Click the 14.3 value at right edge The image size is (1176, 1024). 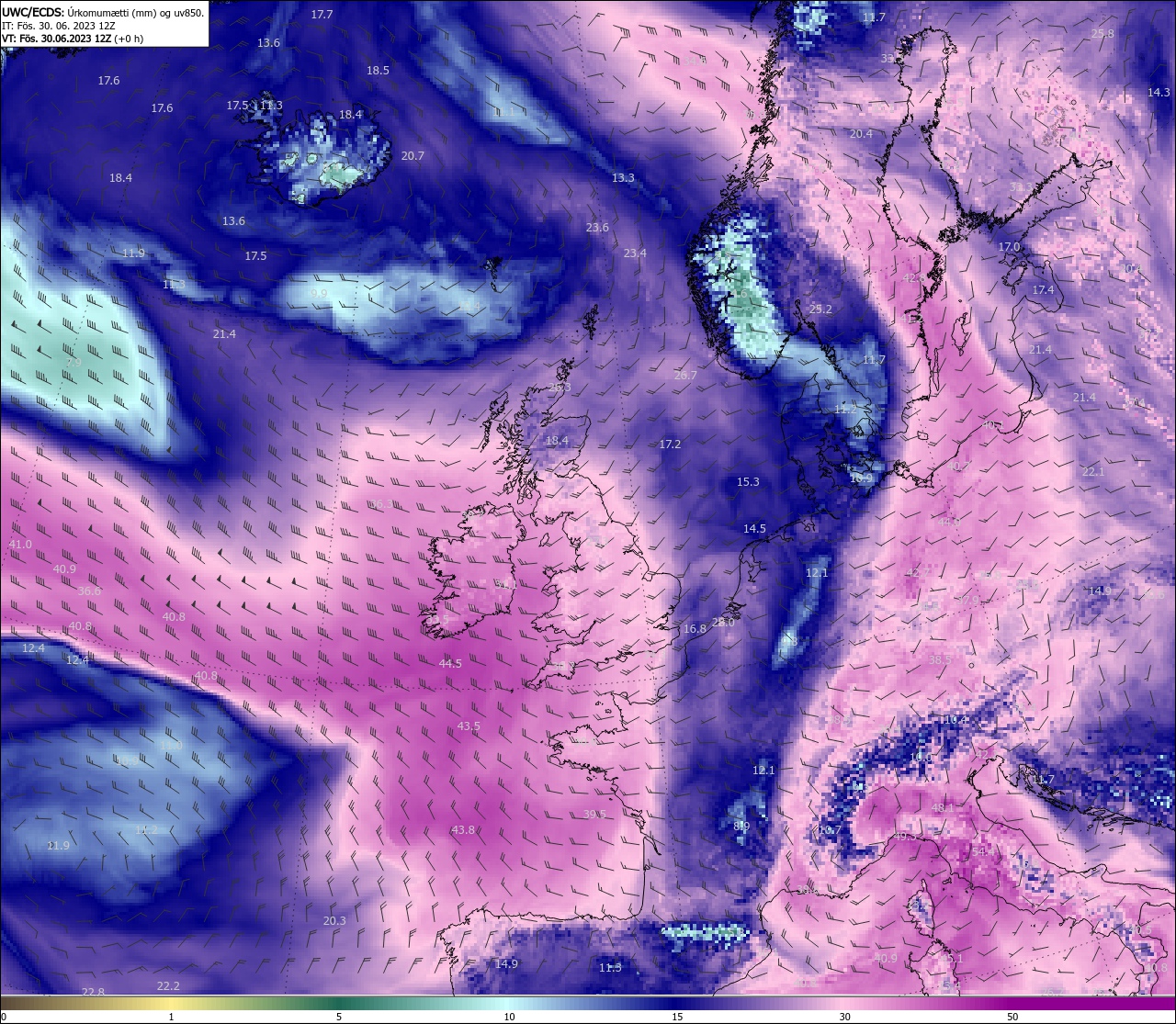click(1159, 93)
